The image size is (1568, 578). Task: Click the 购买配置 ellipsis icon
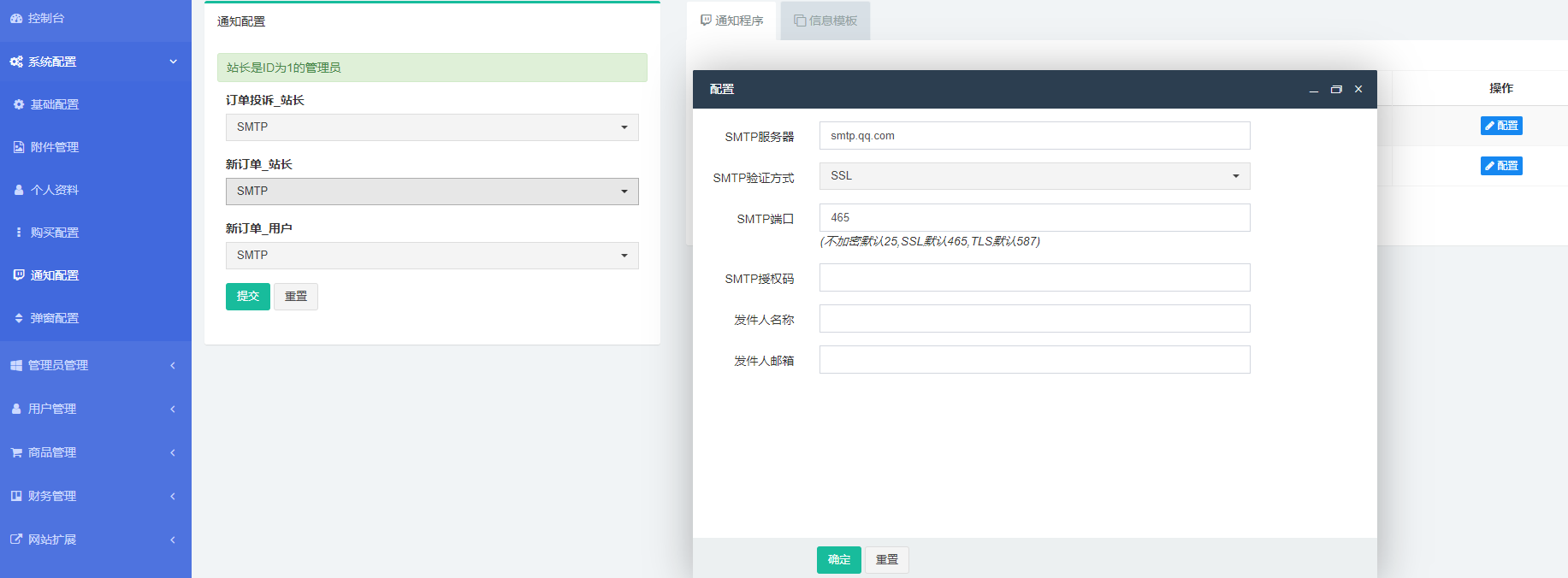click(19, 233)
